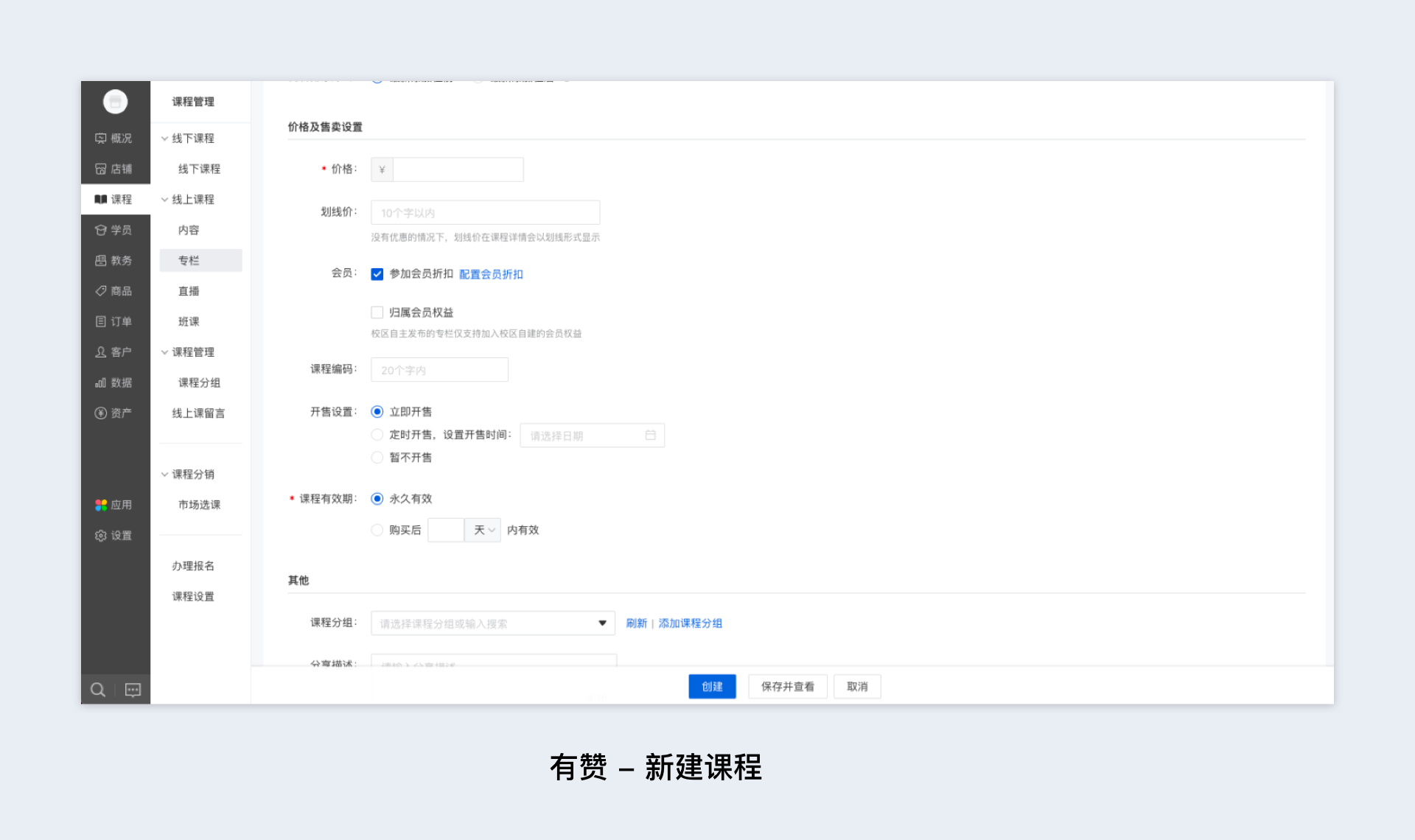Click calendar icon in sale date picker
The height and width of the screenshot is (840, 1415).
(650, 435)
